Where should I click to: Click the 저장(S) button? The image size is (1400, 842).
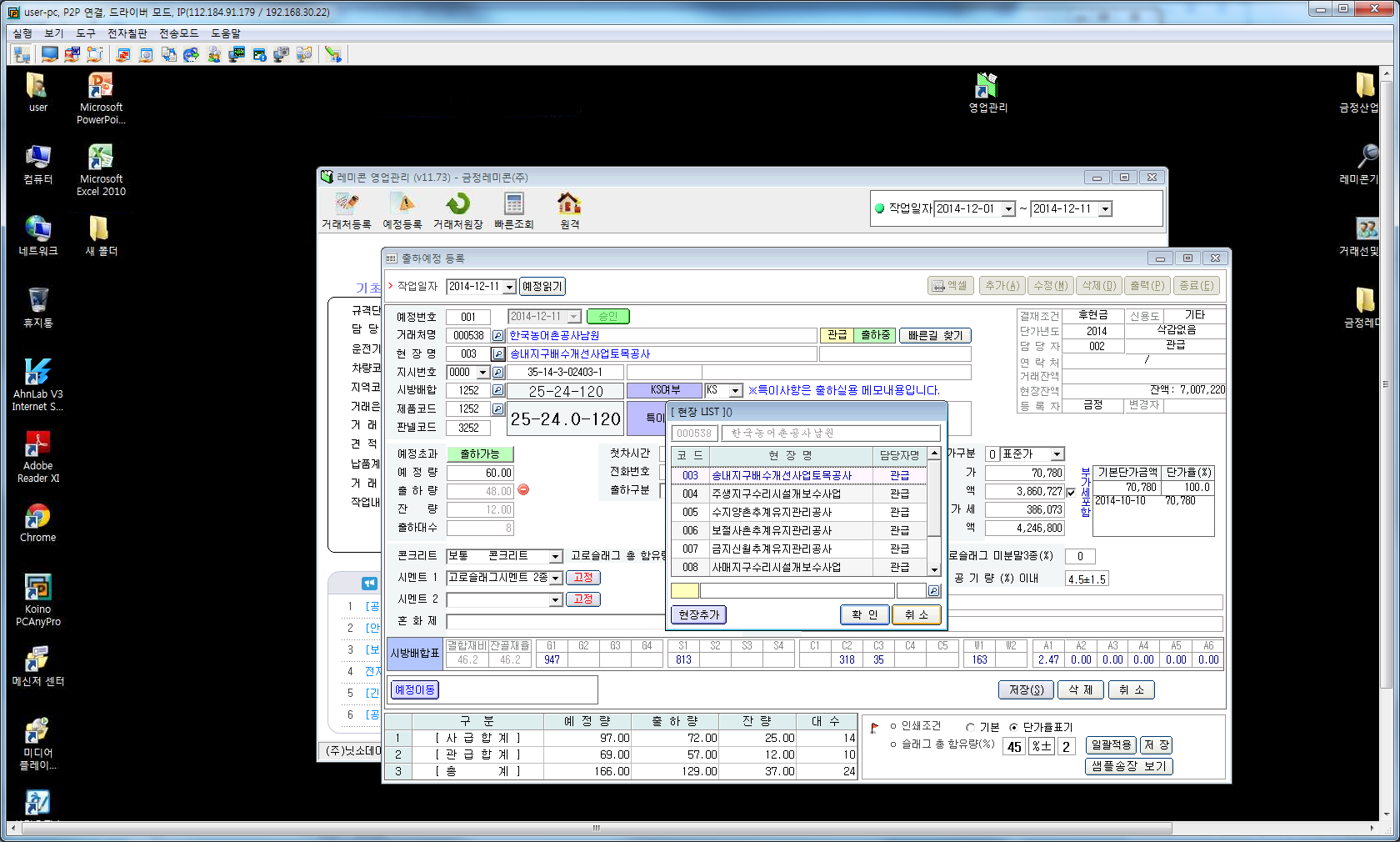tap(1027, 689)
